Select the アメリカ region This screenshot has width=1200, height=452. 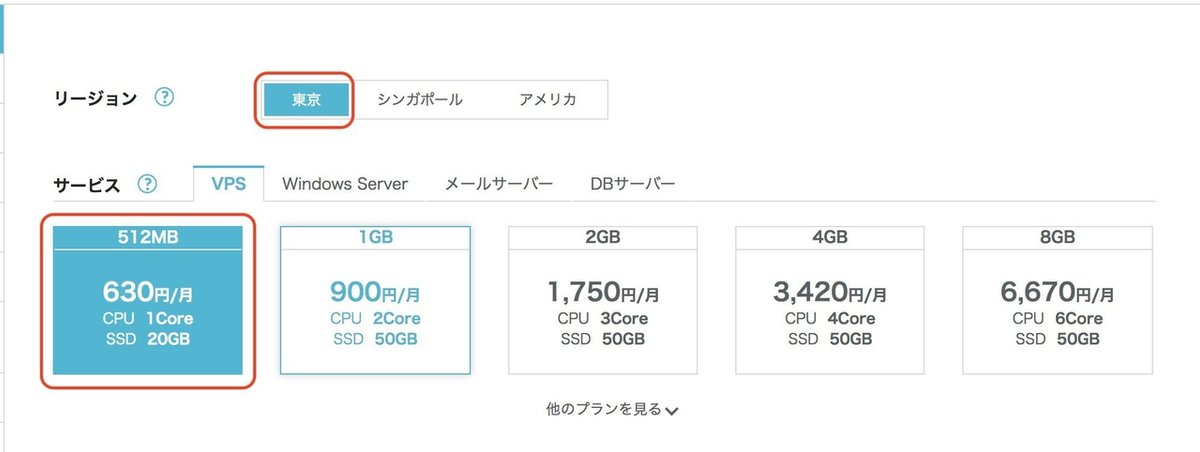point(547,100)
